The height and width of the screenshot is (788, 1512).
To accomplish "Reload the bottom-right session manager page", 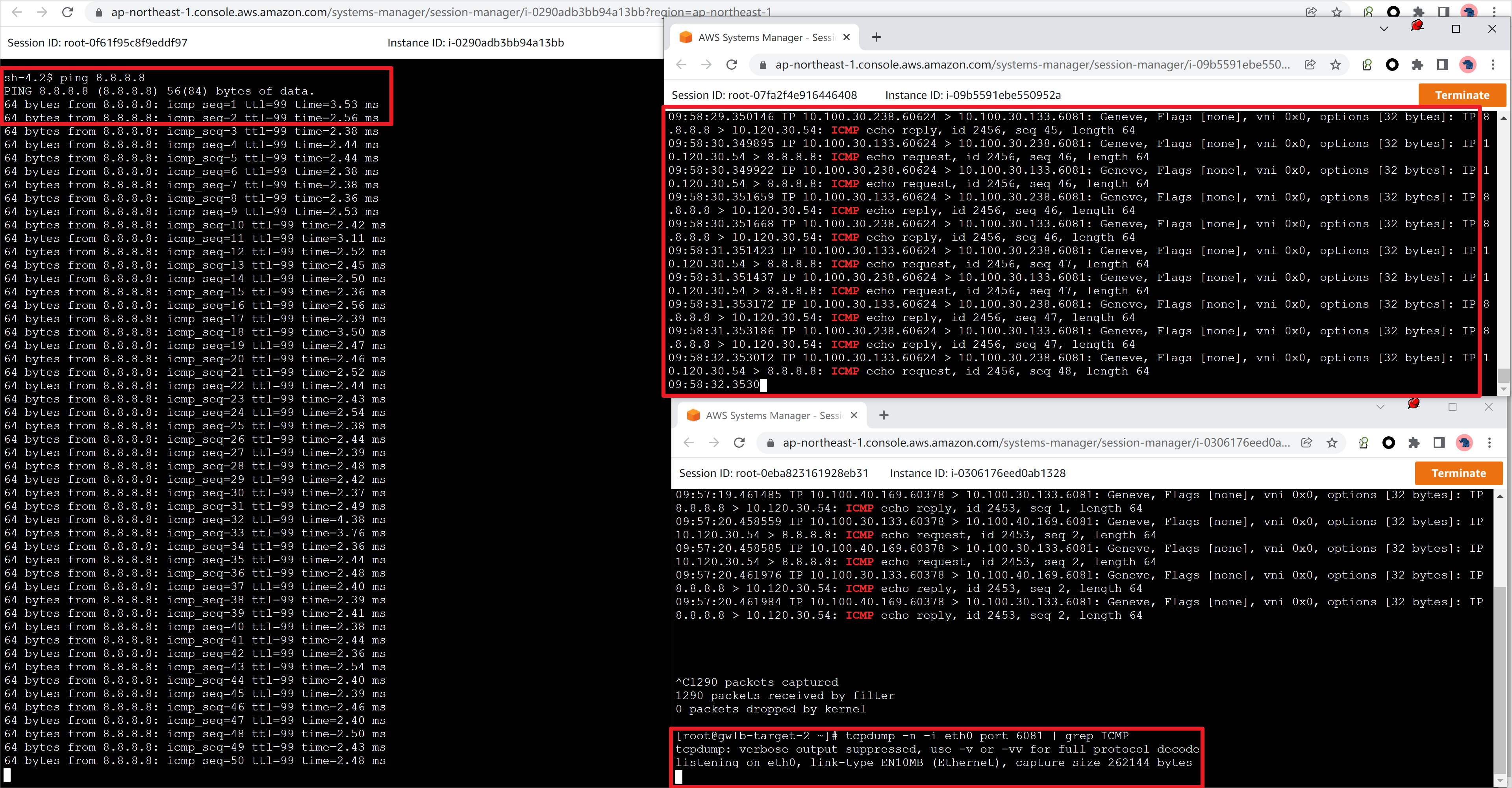I will coord(739,443).
